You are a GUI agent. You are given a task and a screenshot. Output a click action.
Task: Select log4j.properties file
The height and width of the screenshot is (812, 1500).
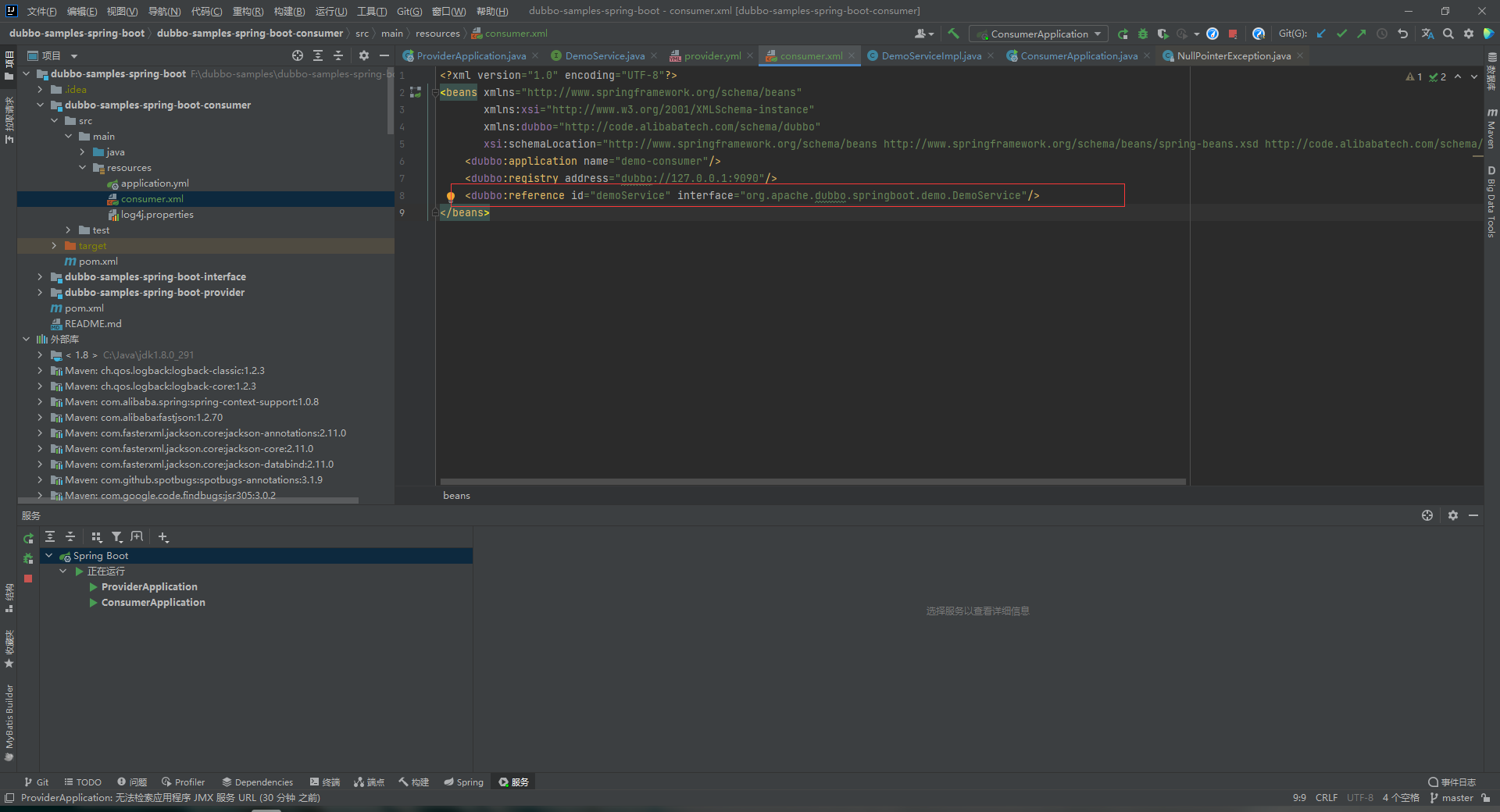click(157, 214)
